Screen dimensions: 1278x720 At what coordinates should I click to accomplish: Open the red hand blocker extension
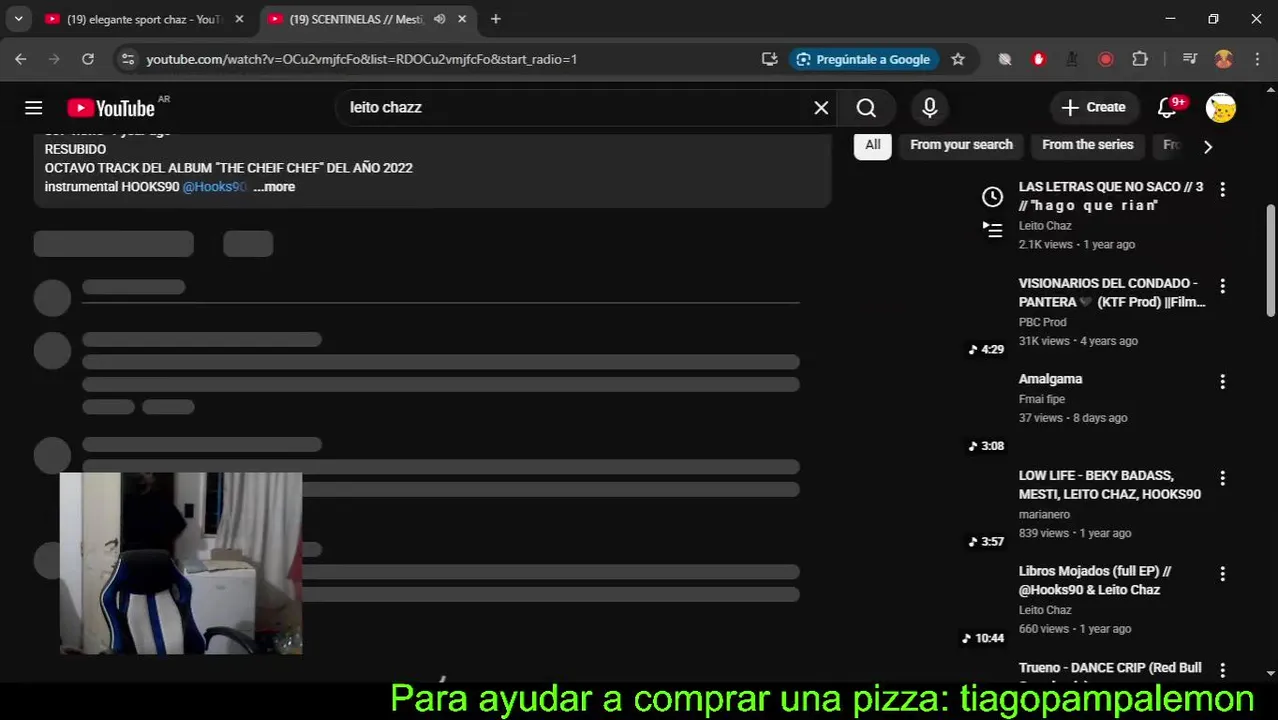(x=1039, y=59)
